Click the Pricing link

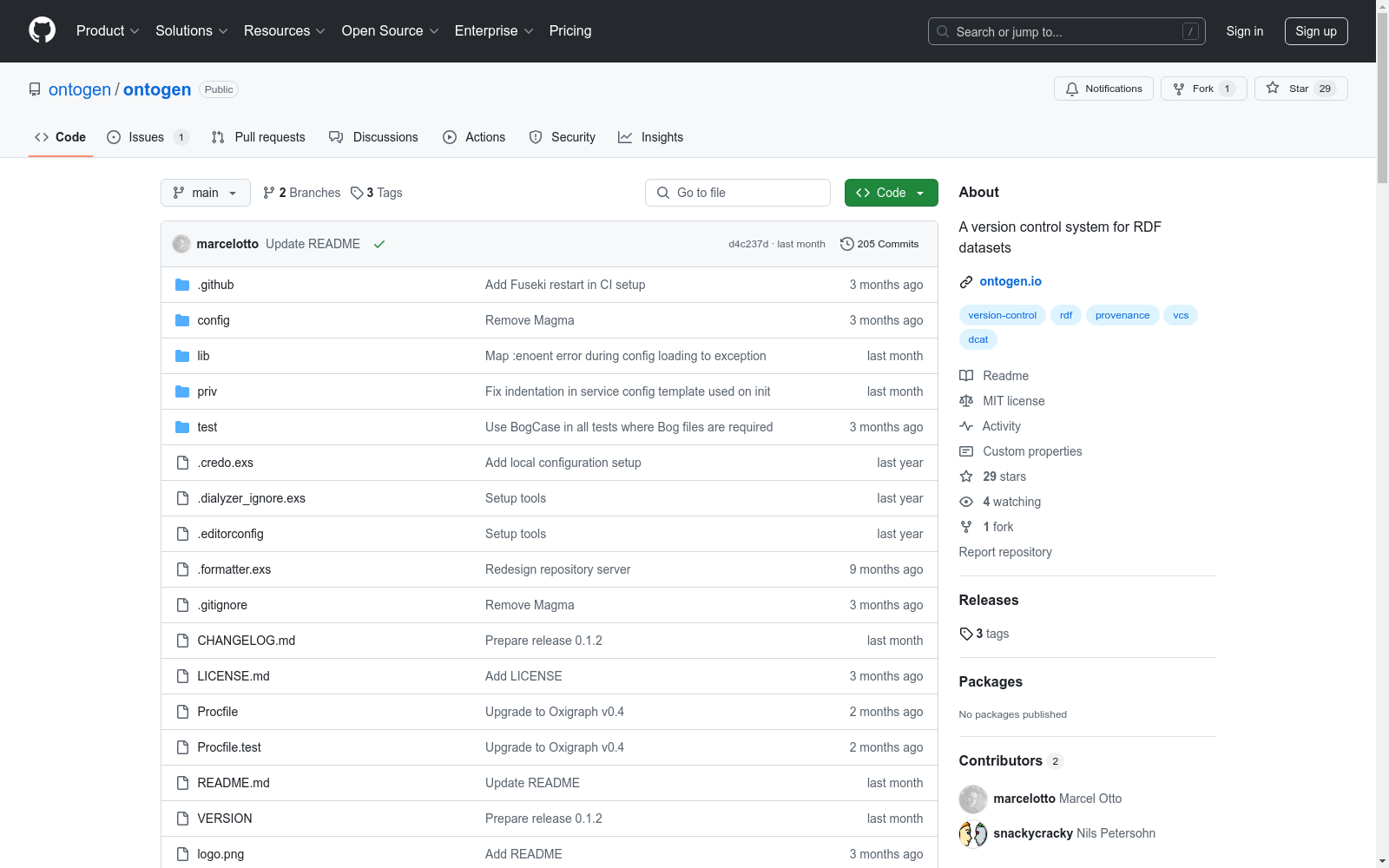(570, 30)
